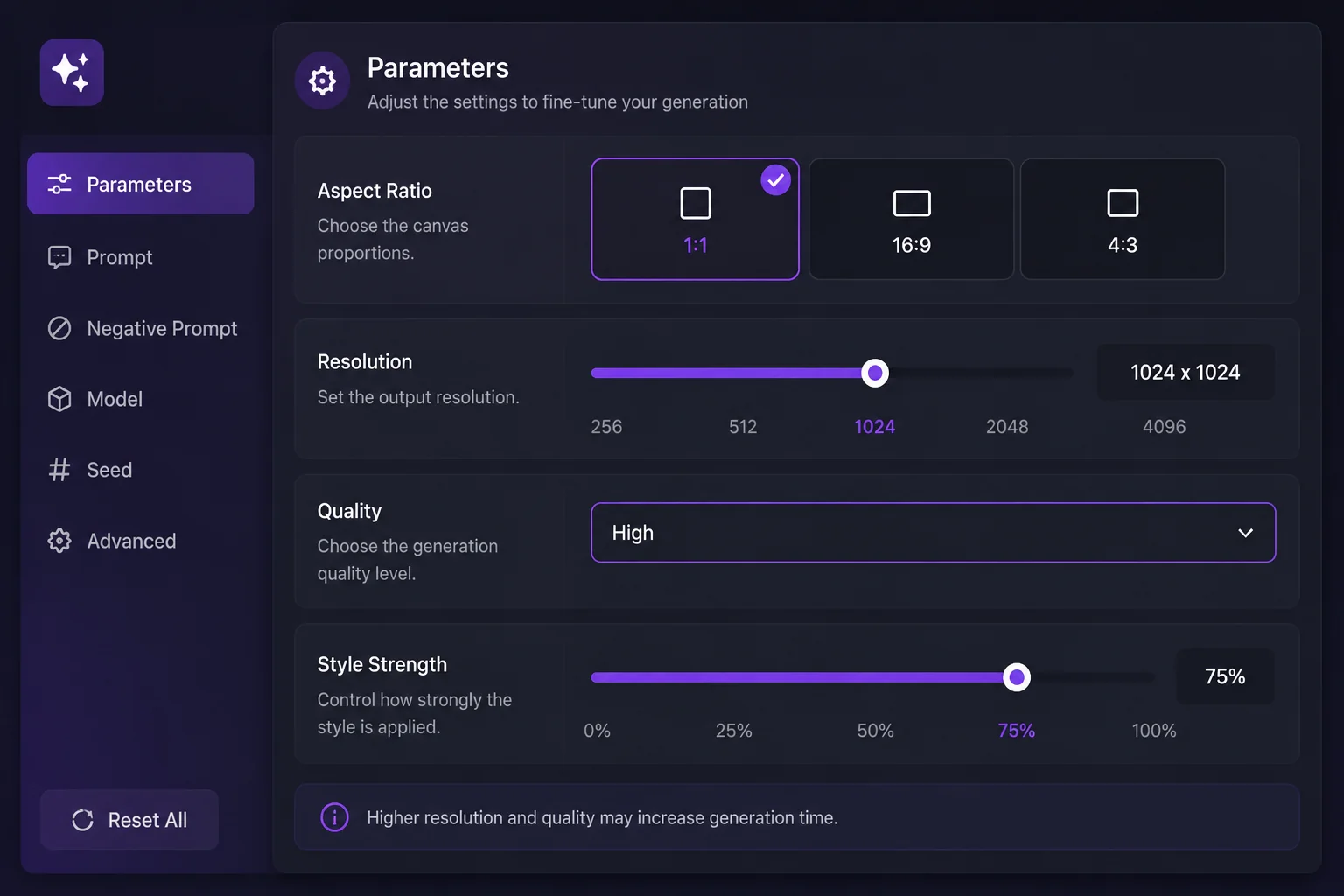Switch to the Prompt section

[x=141, y=257]
